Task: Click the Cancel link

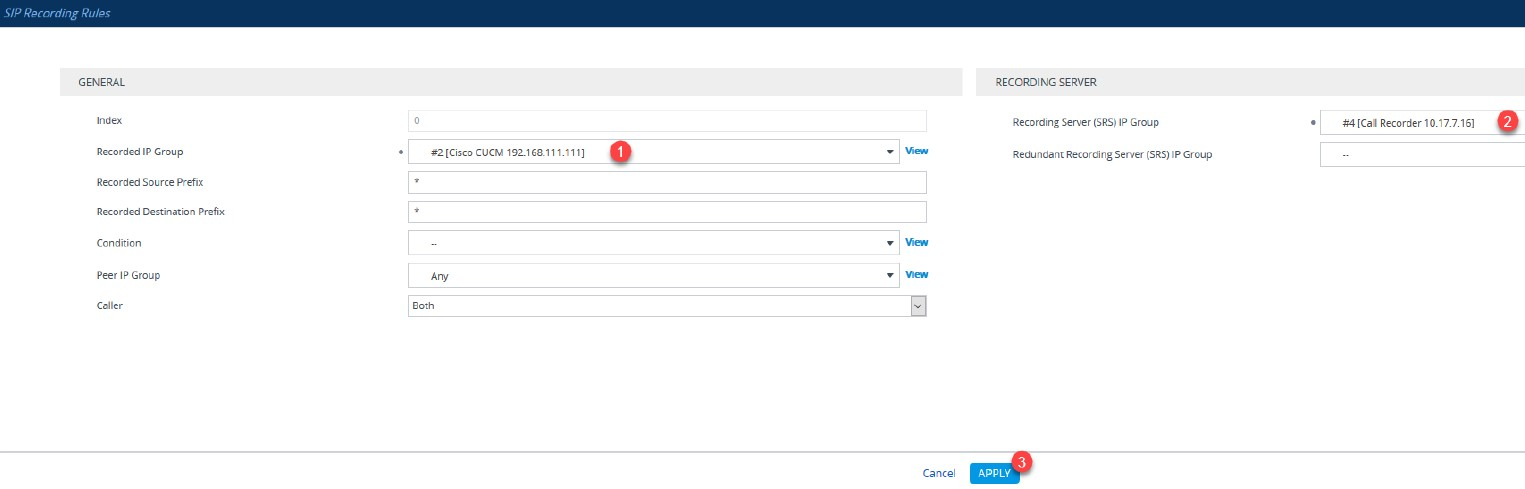Action: pos(939,473)
